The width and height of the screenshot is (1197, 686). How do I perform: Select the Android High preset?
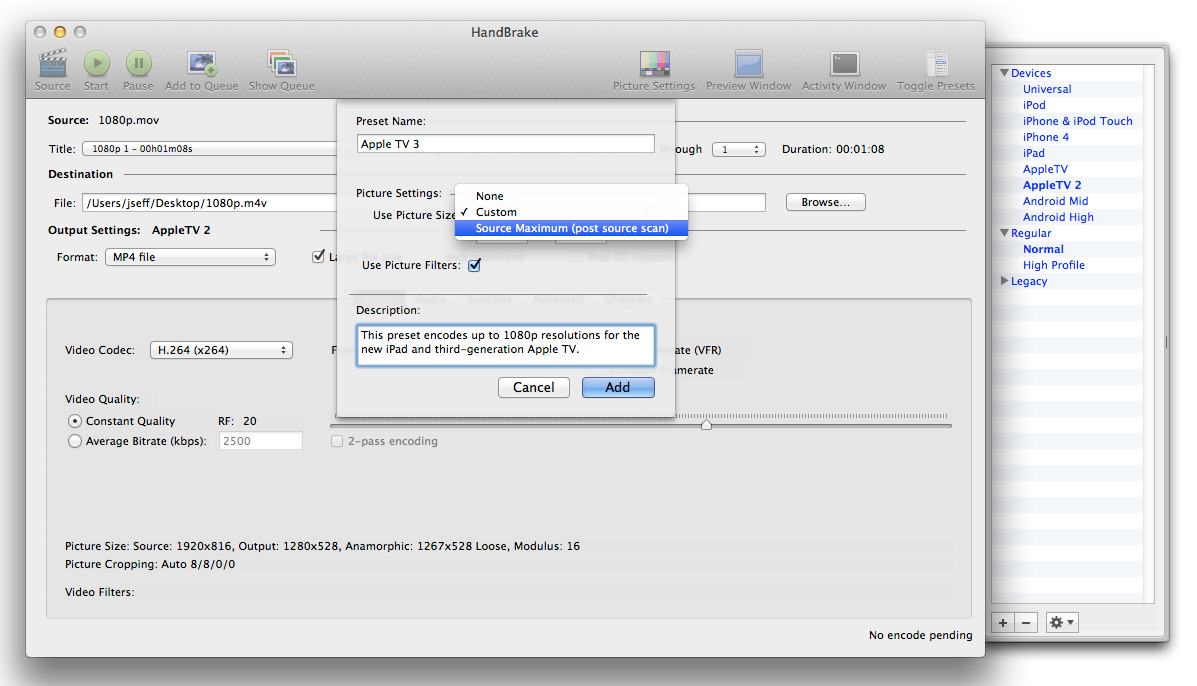(x=1058, y=217)
